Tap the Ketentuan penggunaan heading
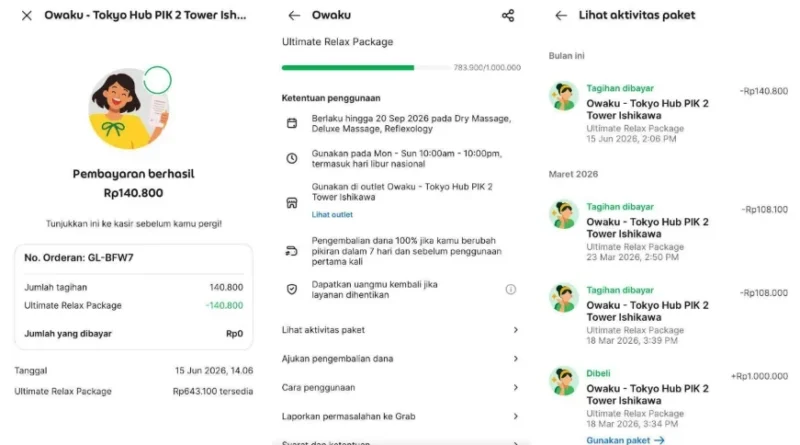 click(331, 98)
